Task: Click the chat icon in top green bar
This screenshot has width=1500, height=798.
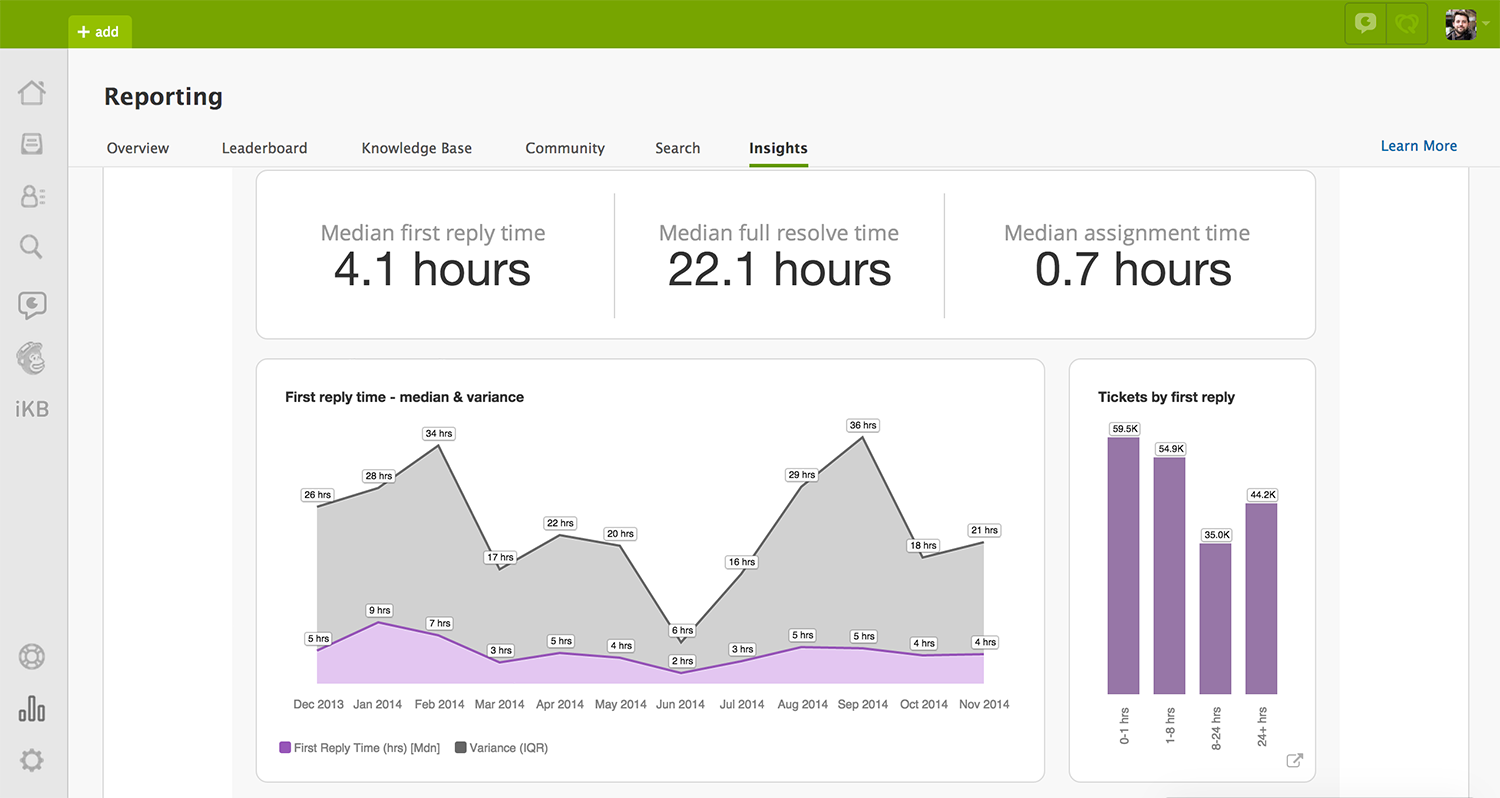Action: [1365, 24]
